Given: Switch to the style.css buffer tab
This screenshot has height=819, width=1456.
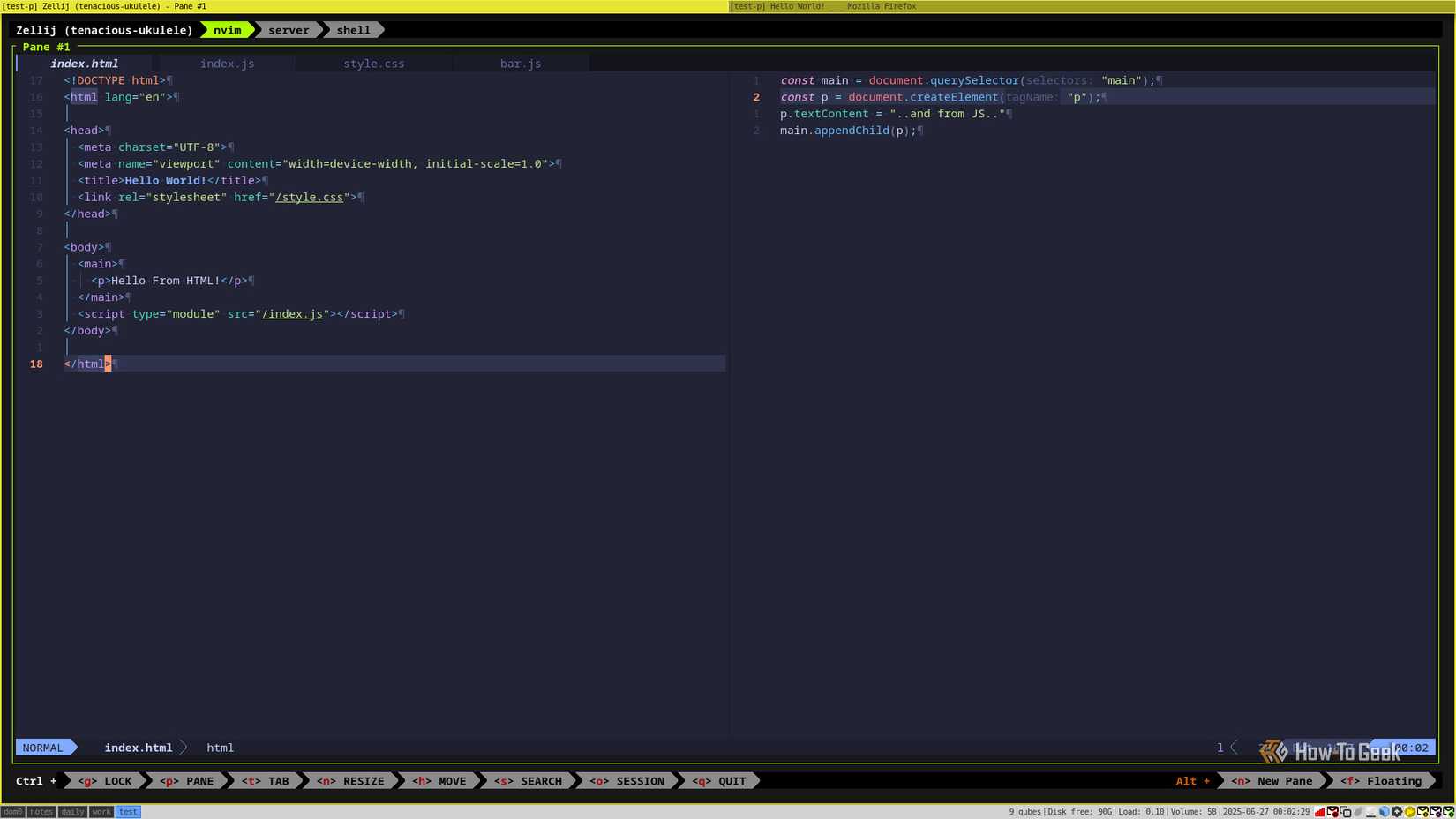Looking at the screenshot, I should click(x=374, y=64).
